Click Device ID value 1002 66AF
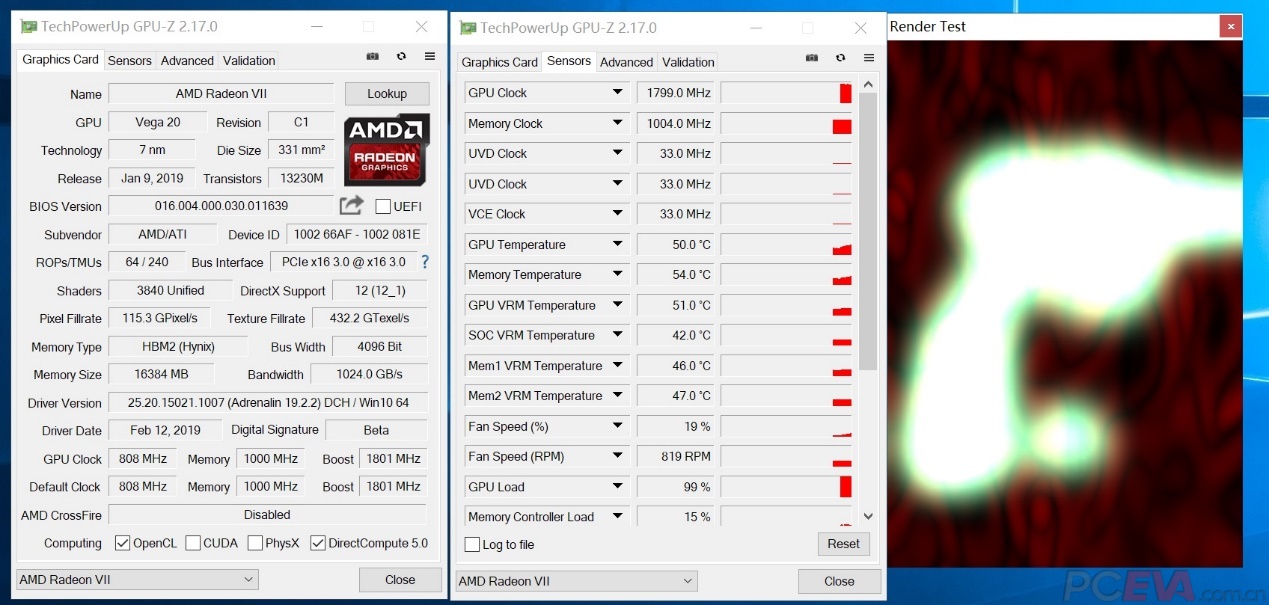 pyautogui.click(x=356, y=234)
